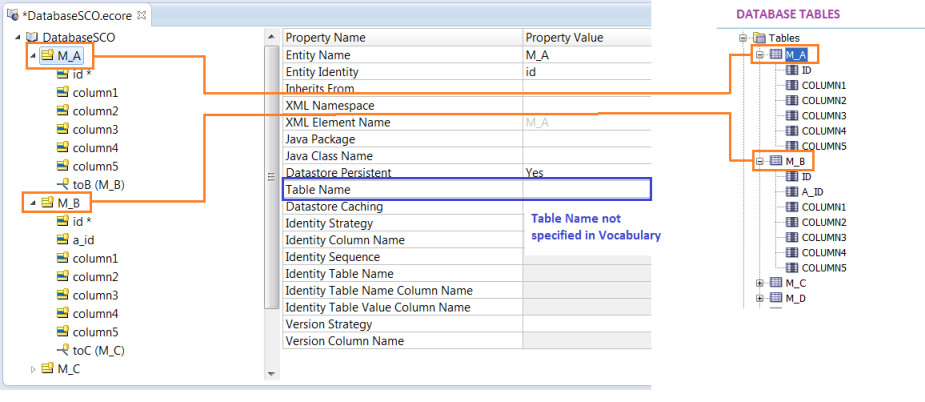Expand the M_C entity in ecore tree
The height and width of the screenshot is (402, 925).
point(33,369)
